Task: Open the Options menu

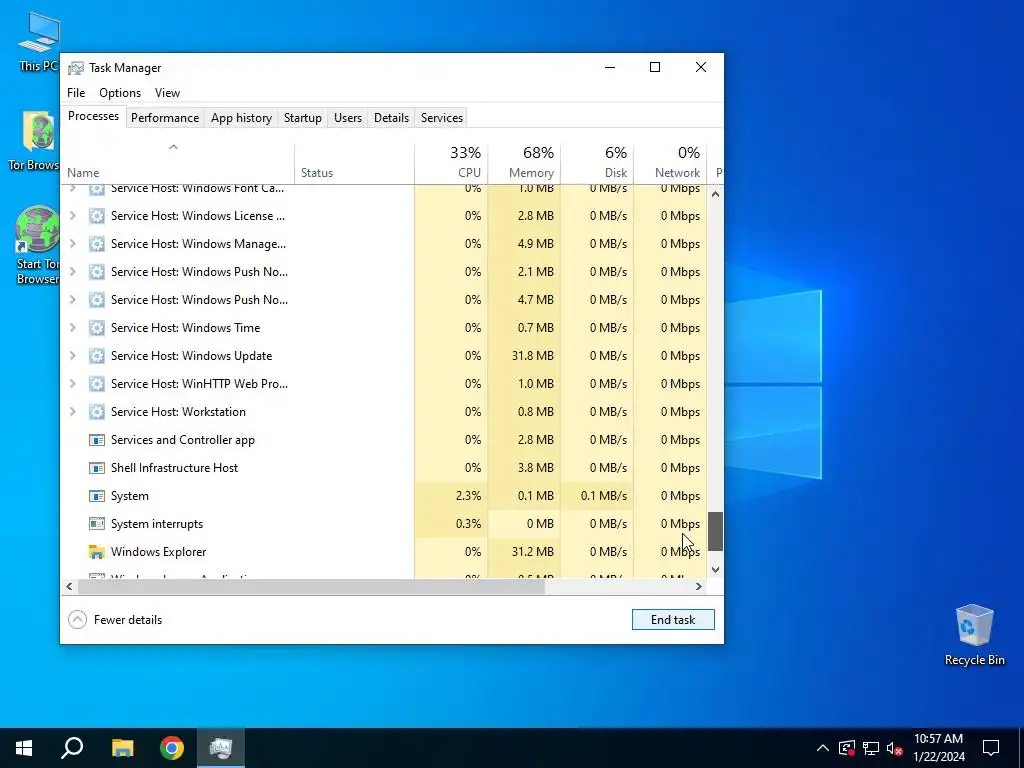Action: tap(120, 93)
